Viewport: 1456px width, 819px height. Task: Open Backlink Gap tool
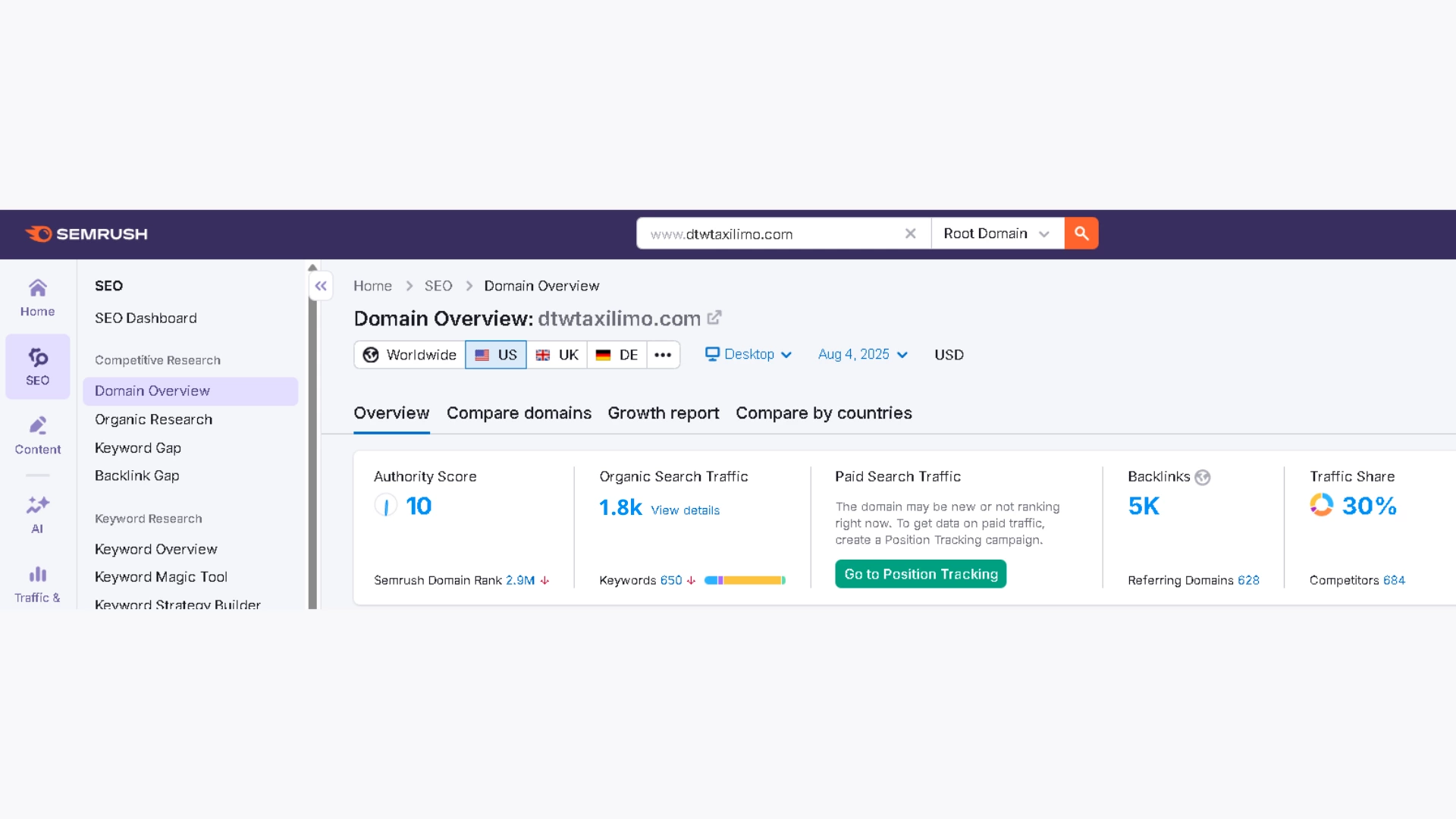tap(136, 475)
